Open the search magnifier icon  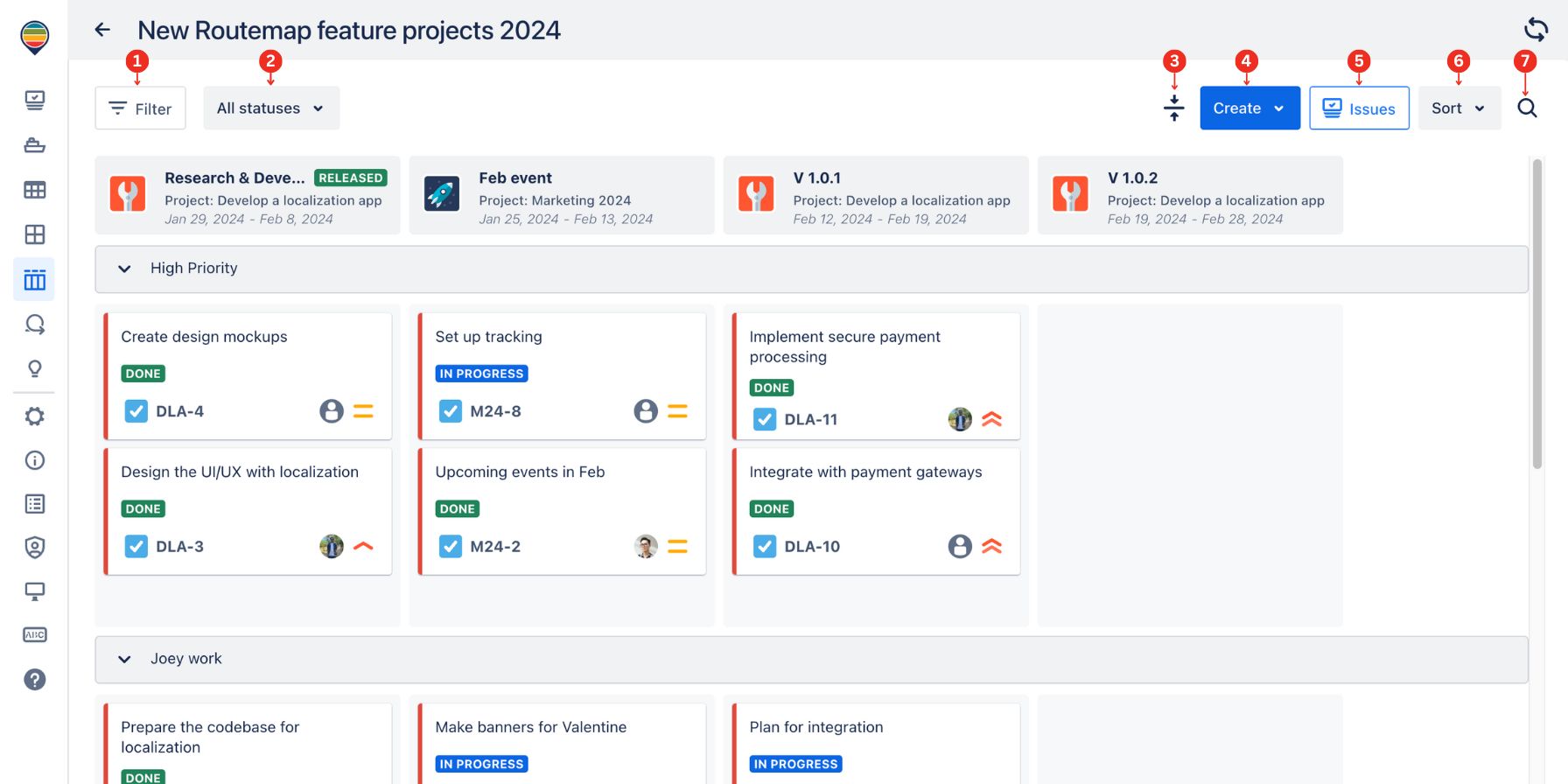pos(1527,108)
